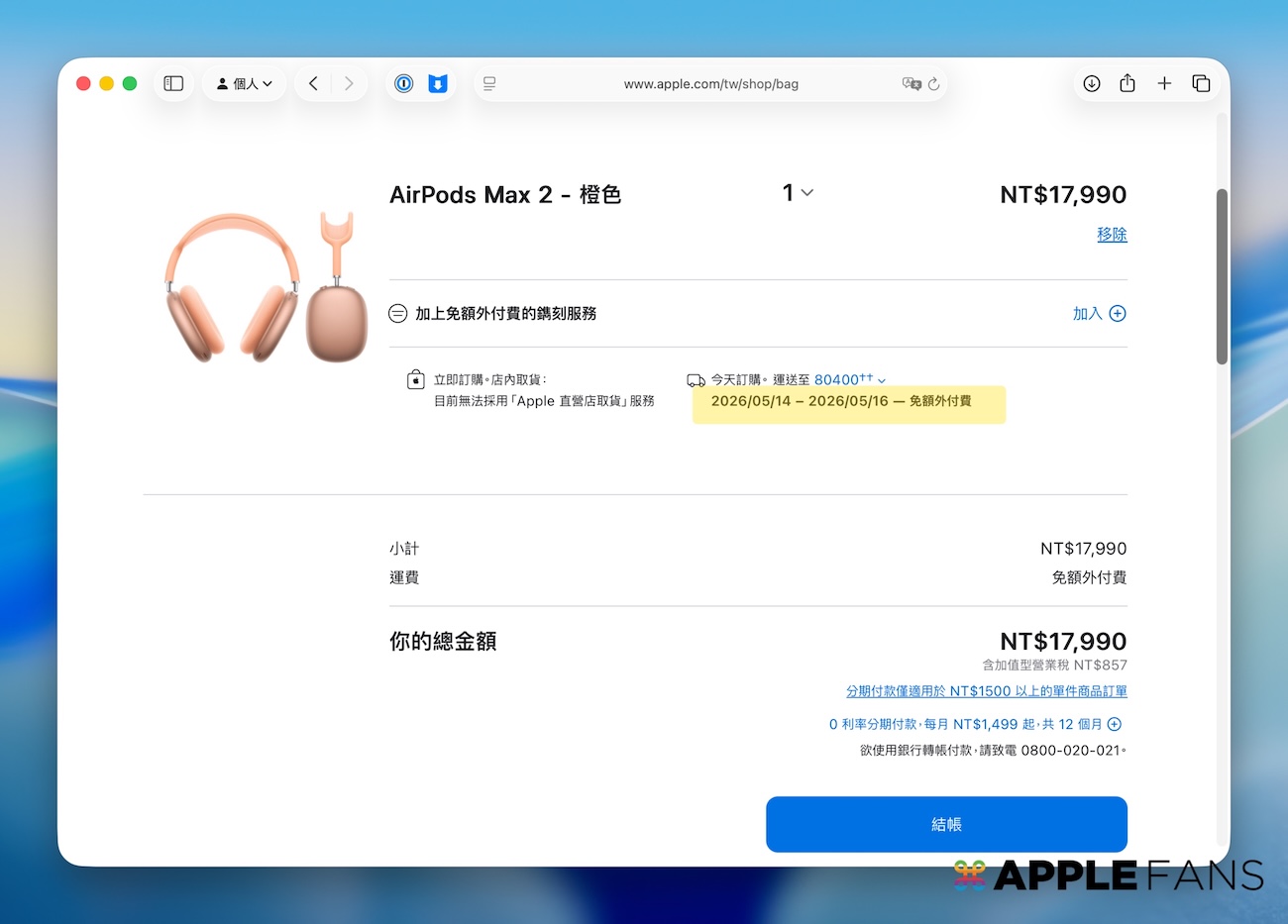Open the 1Password extension icon
1288x924 pixels.
[x=403, y=83]
